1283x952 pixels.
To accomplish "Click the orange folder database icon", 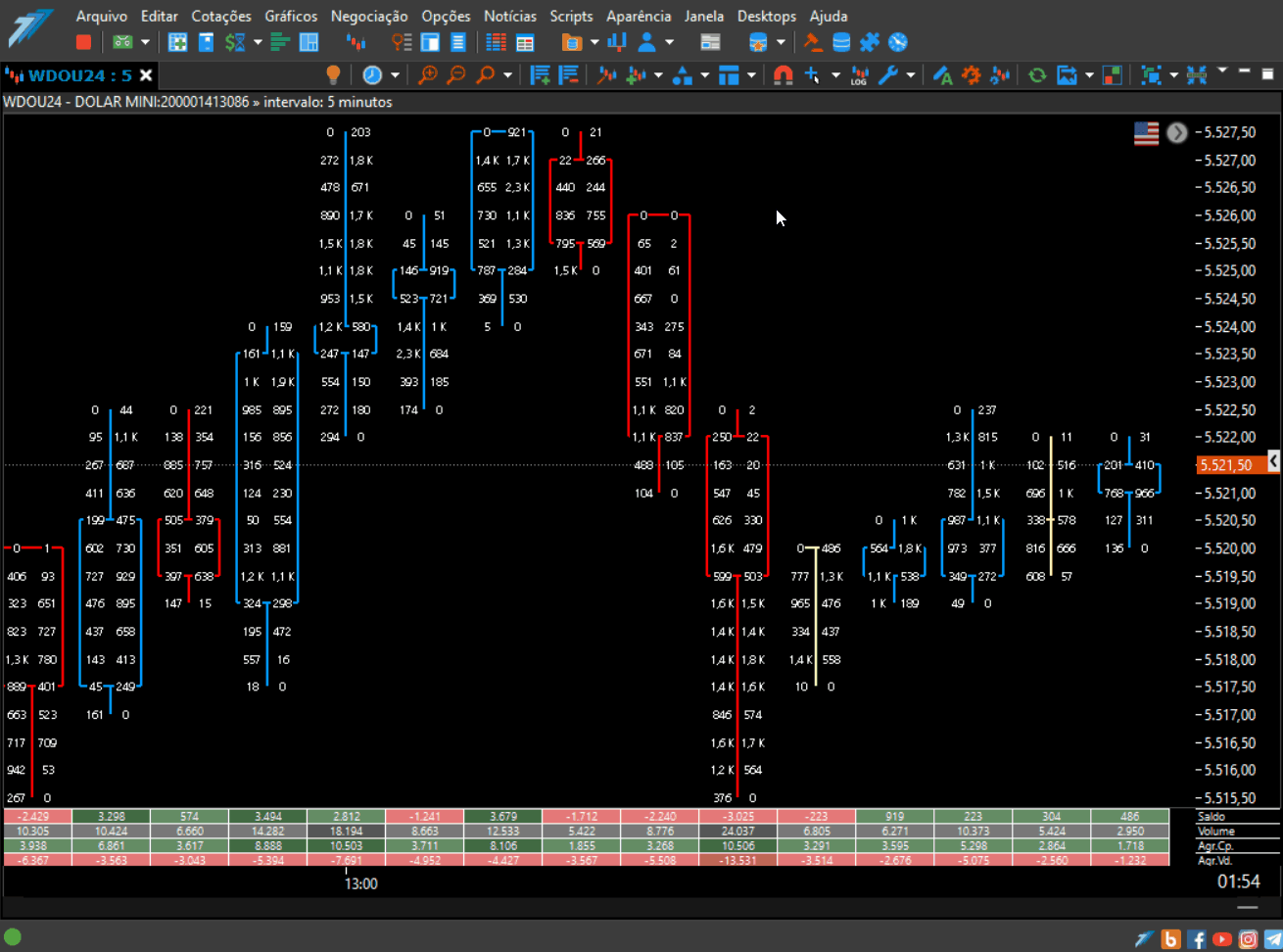I will [572, 42].
